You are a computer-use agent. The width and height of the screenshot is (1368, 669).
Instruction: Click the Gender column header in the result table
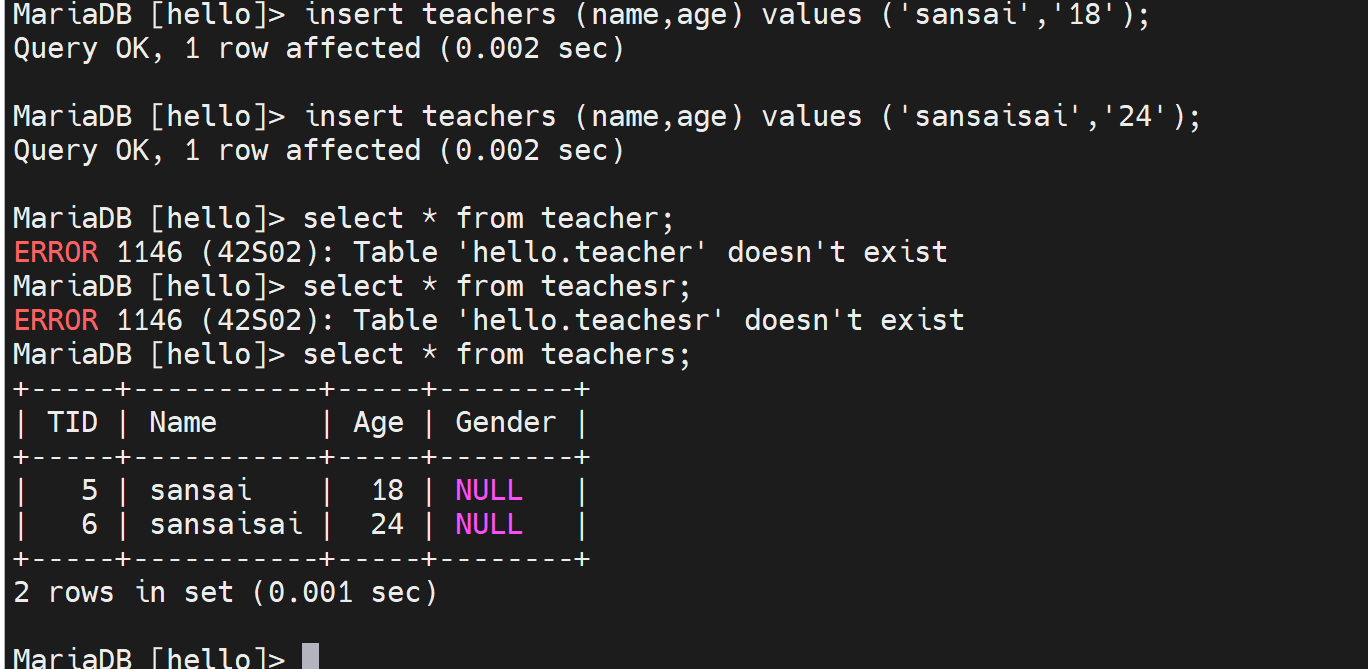pos(505,423)
